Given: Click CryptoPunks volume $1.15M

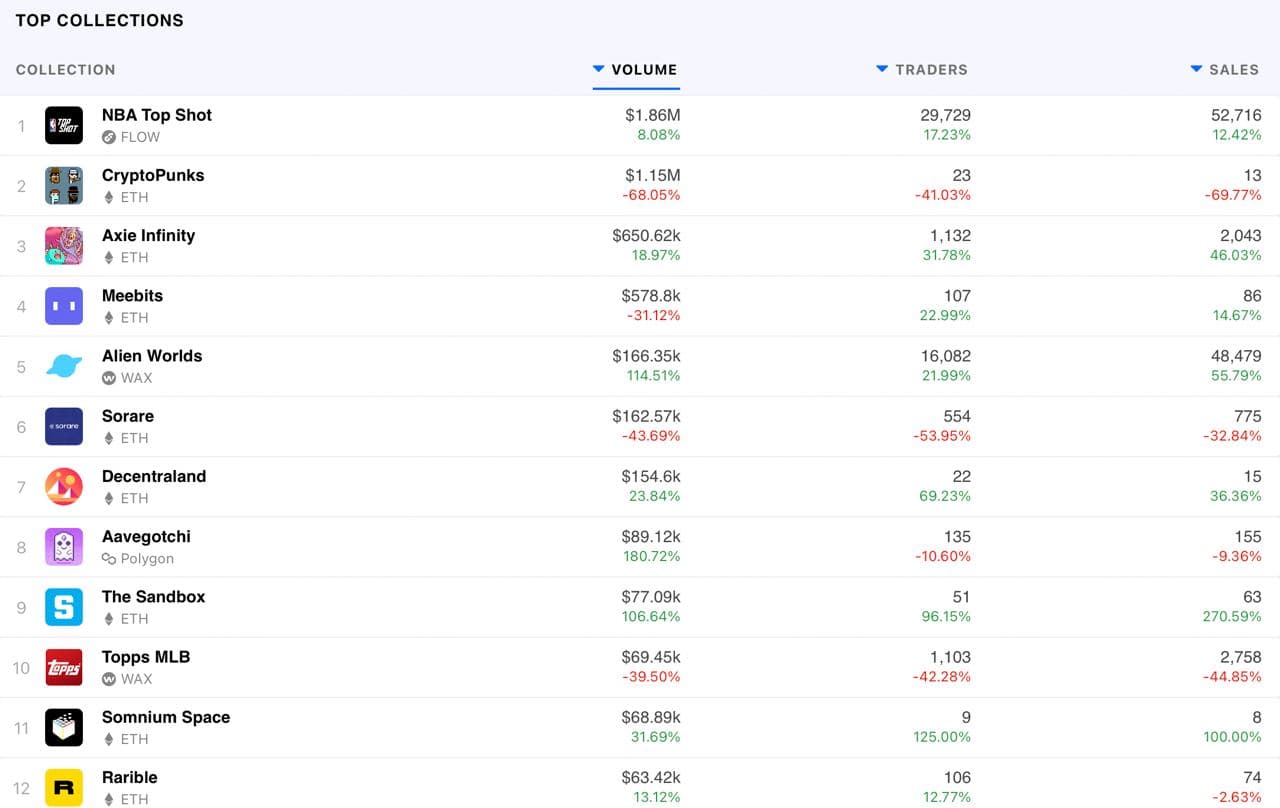Looking at the screenshot, I should 653,175.
